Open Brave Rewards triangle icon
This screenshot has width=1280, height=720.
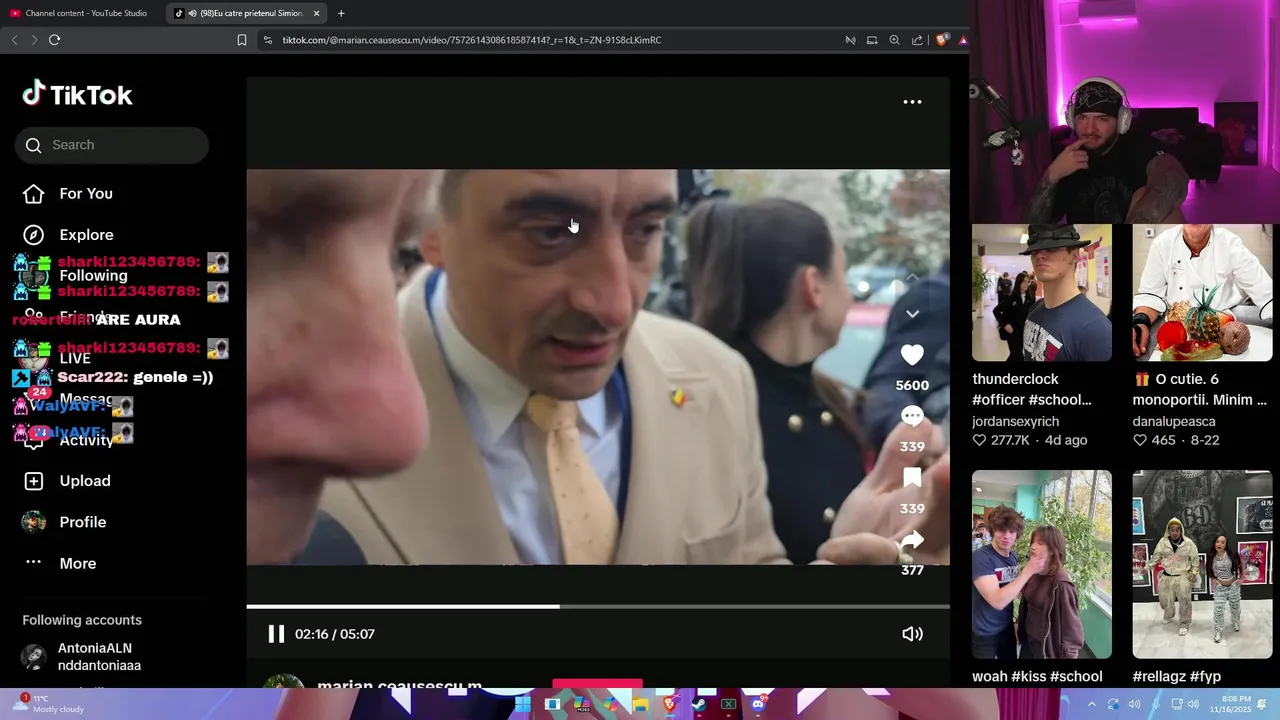[x=962, y=40]
